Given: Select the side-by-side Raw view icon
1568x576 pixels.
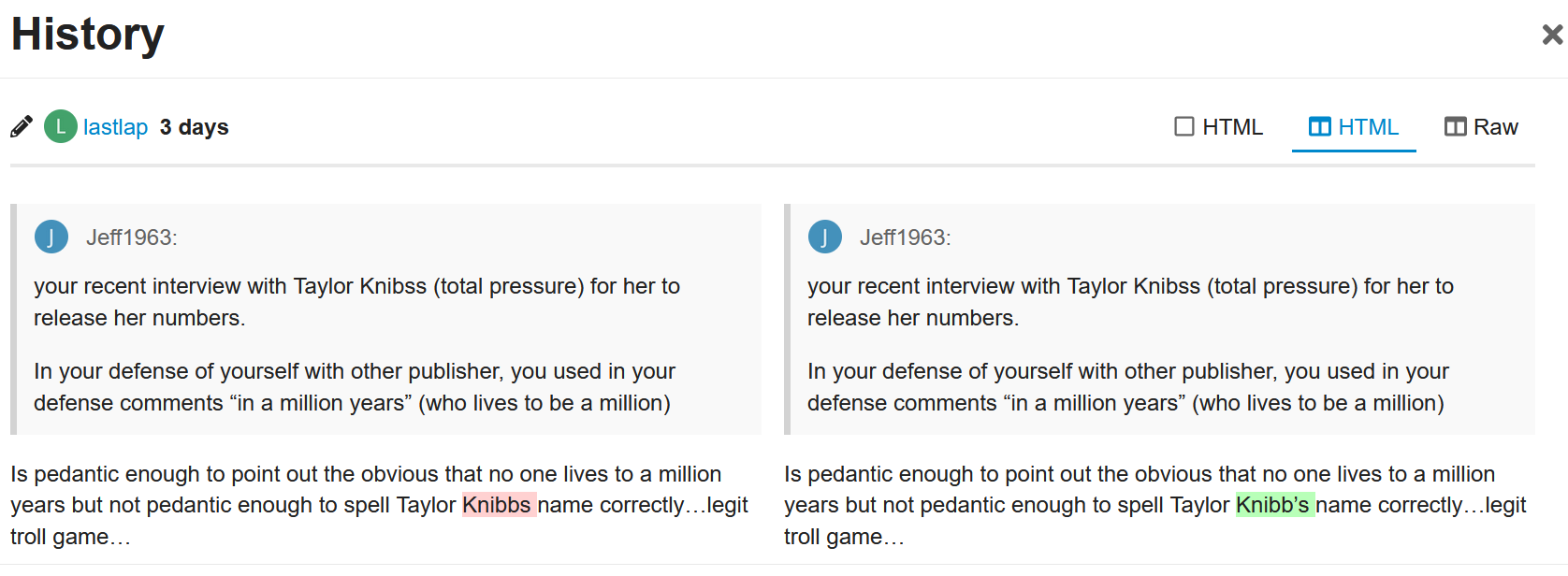Looking at the screenshot, I should tap(1454, 125).
